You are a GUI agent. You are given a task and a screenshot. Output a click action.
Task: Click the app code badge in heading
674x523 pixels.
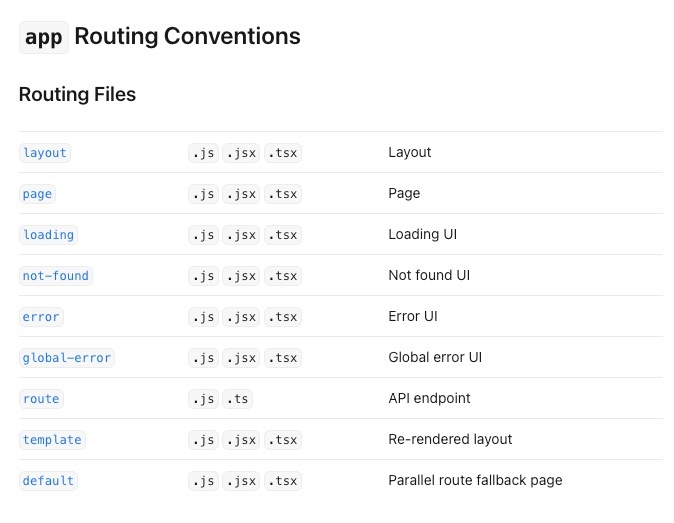coord(43,37)
